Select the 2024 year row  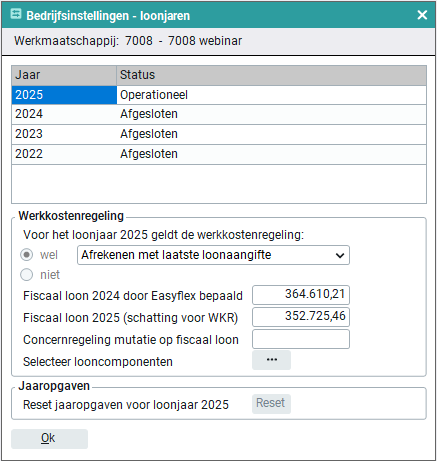click(x=219, y=114)
